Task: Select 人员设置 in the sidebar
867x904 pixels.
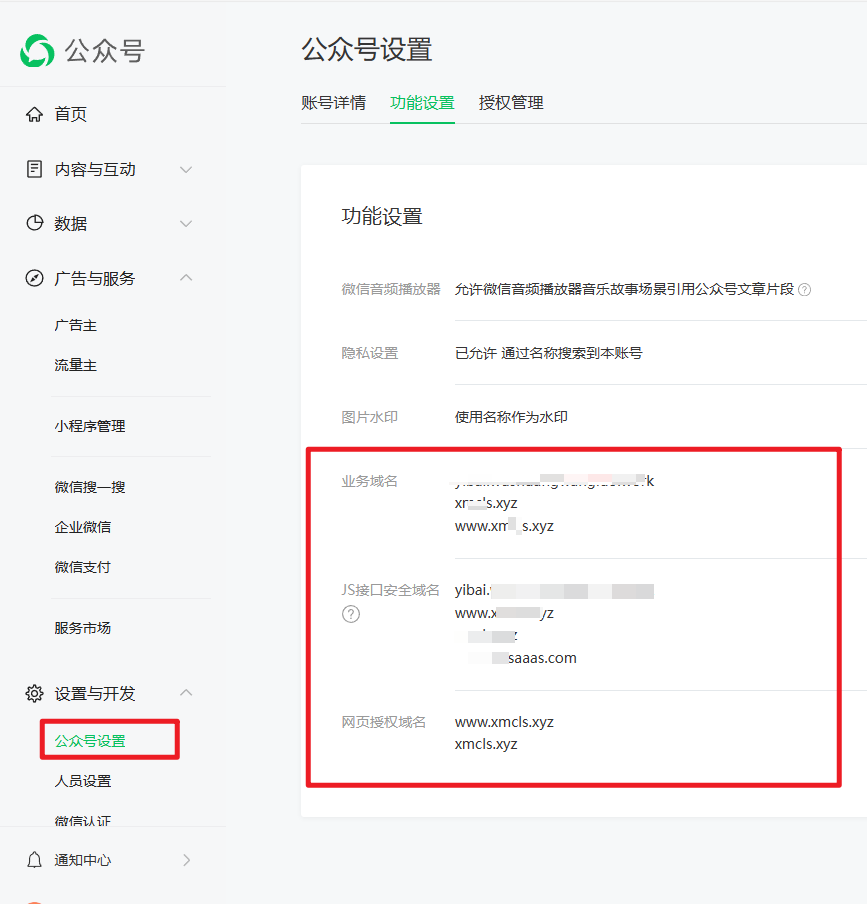Action: [x=83, y=781]
